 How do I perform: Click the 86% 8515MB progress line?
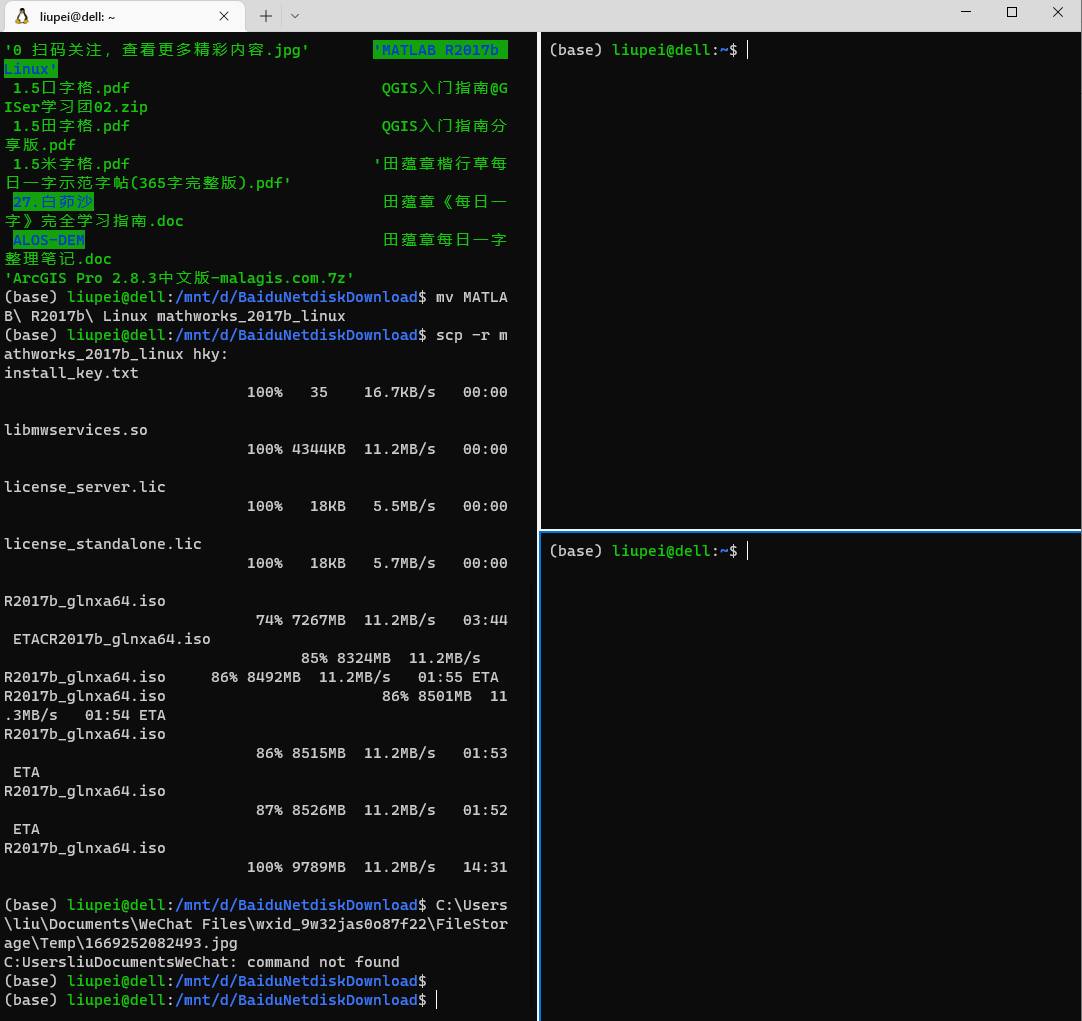click(x=382, y=753)
